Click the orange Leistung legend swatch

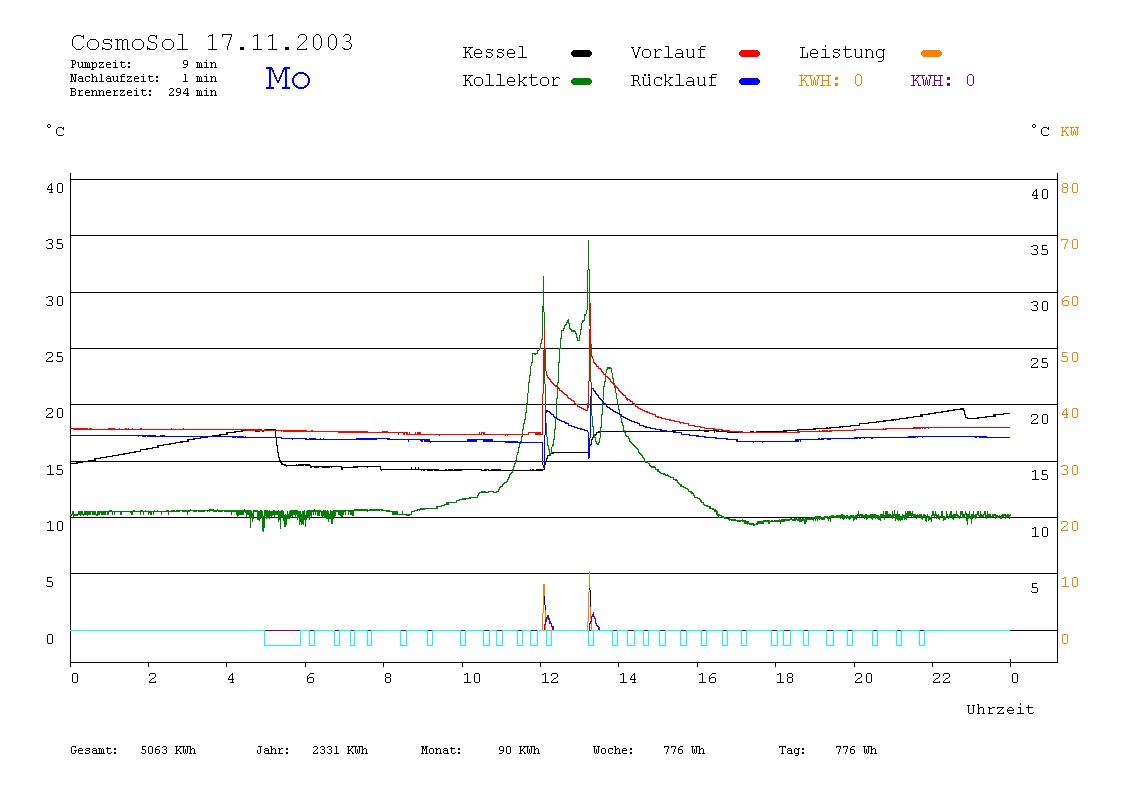931,53
